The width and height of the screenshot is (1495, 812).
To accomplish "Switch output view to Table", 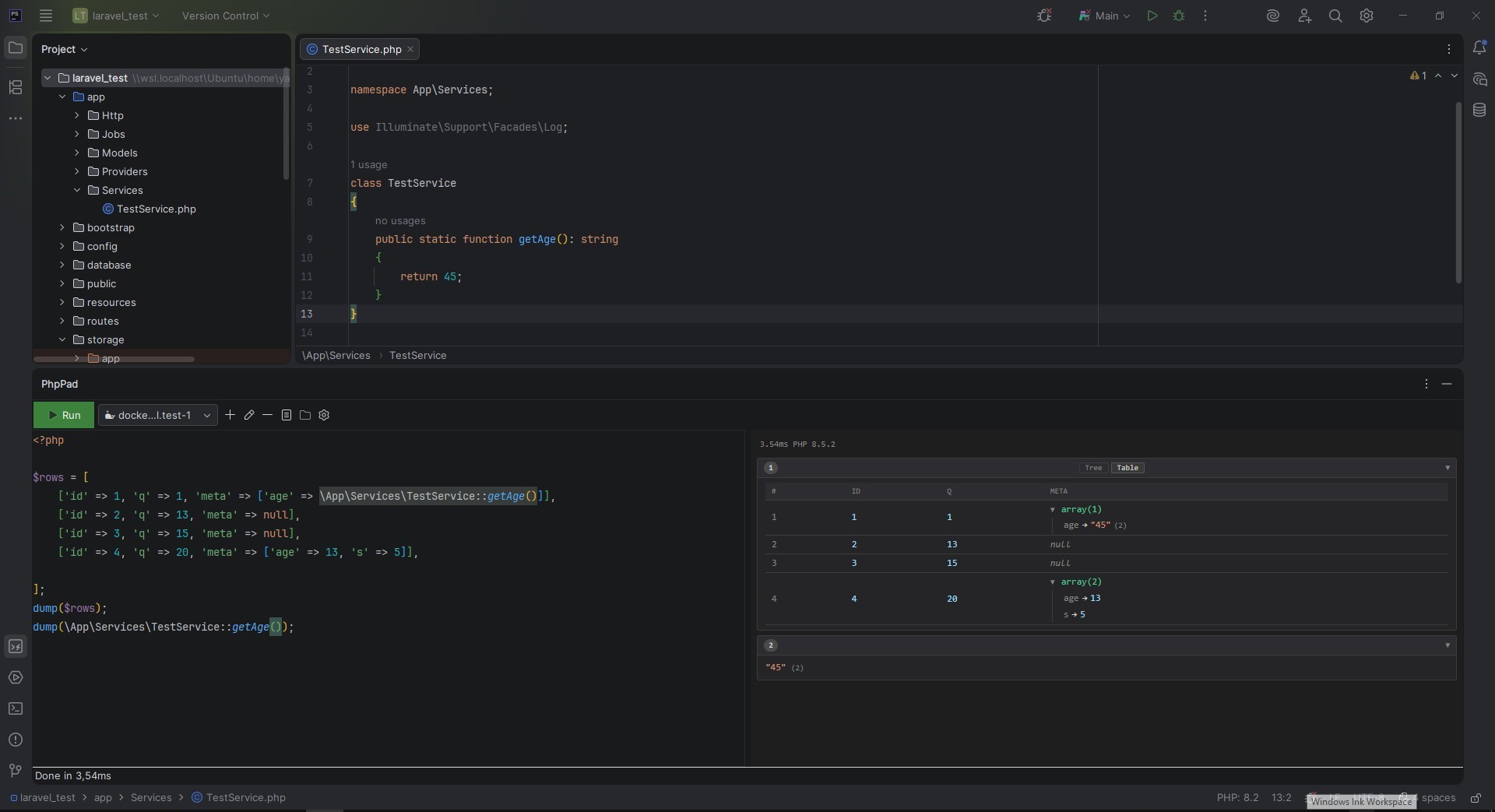I will [x=1127, y=468].
